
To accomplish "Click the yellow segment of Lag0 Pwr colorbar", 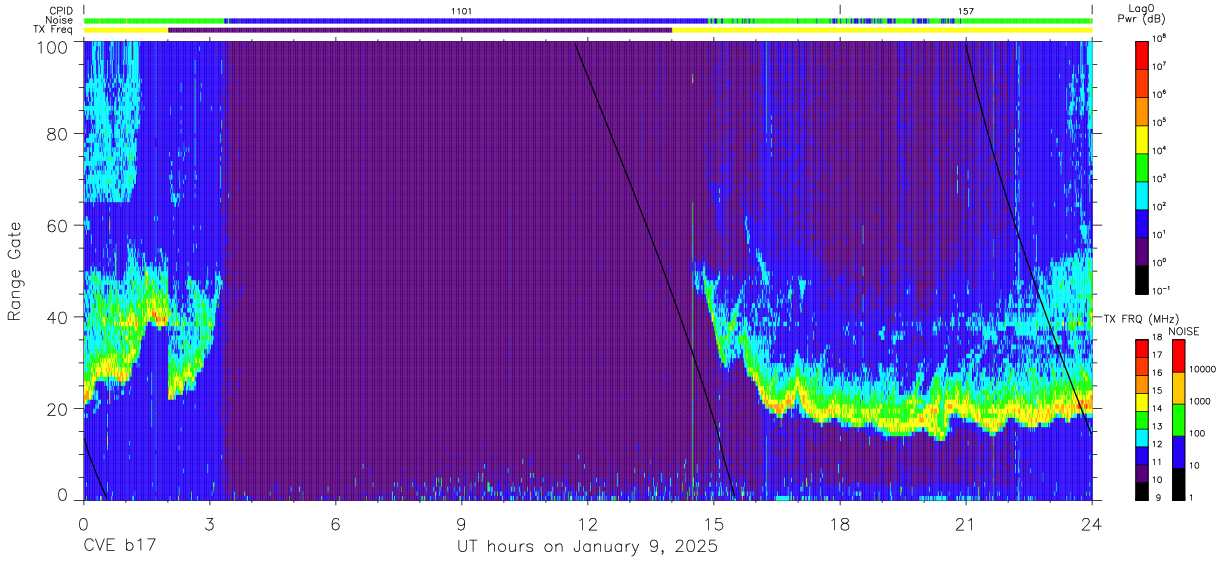I will (1142, 138).
